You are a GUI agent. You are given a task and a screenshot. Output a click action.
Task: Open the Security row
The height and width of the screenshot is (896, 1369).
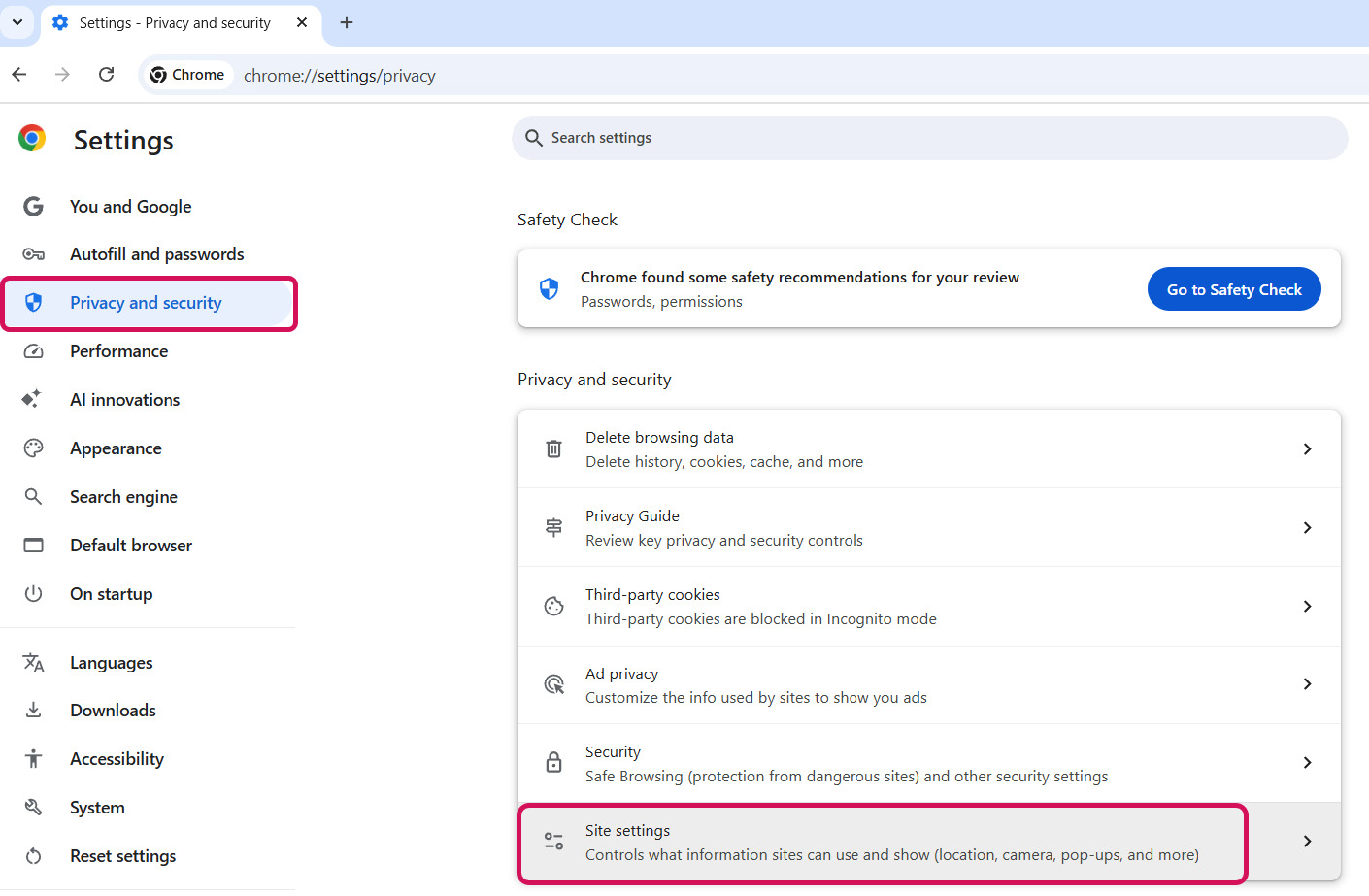click(x=929, y=763)
